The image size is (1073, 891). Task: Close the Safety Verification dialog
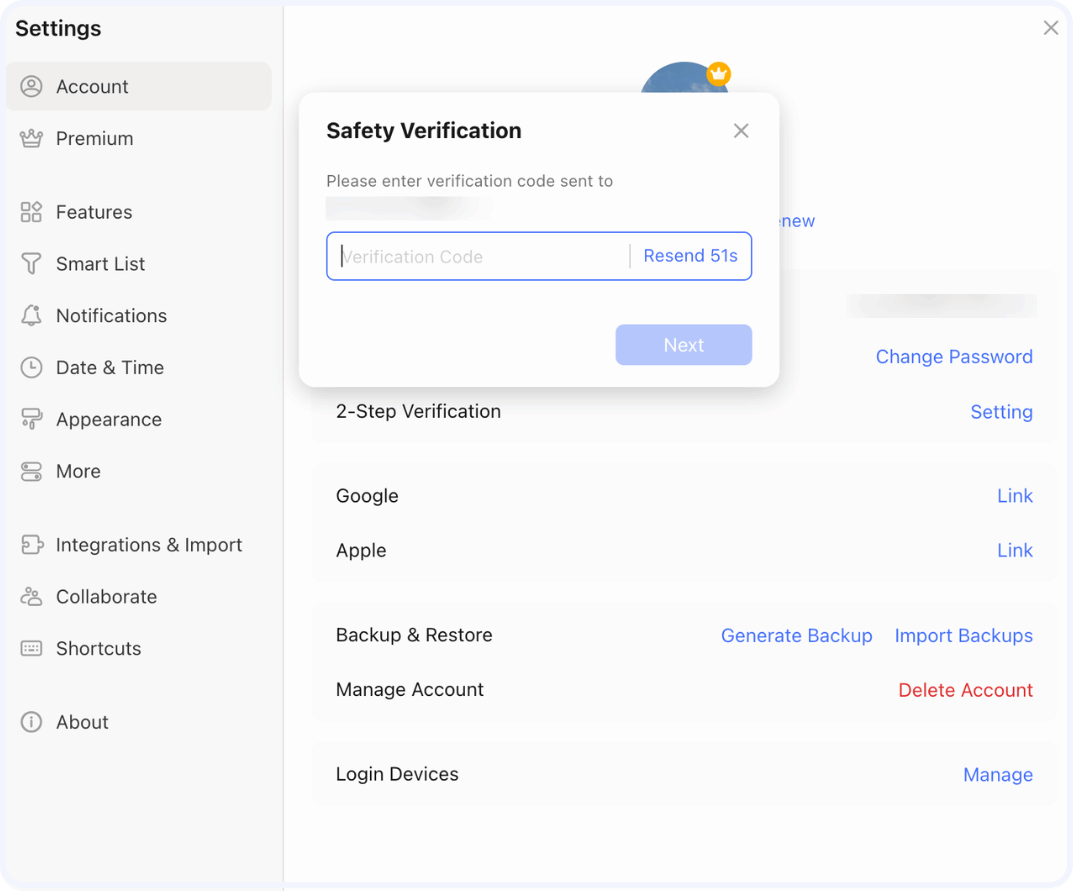[741, 131]
